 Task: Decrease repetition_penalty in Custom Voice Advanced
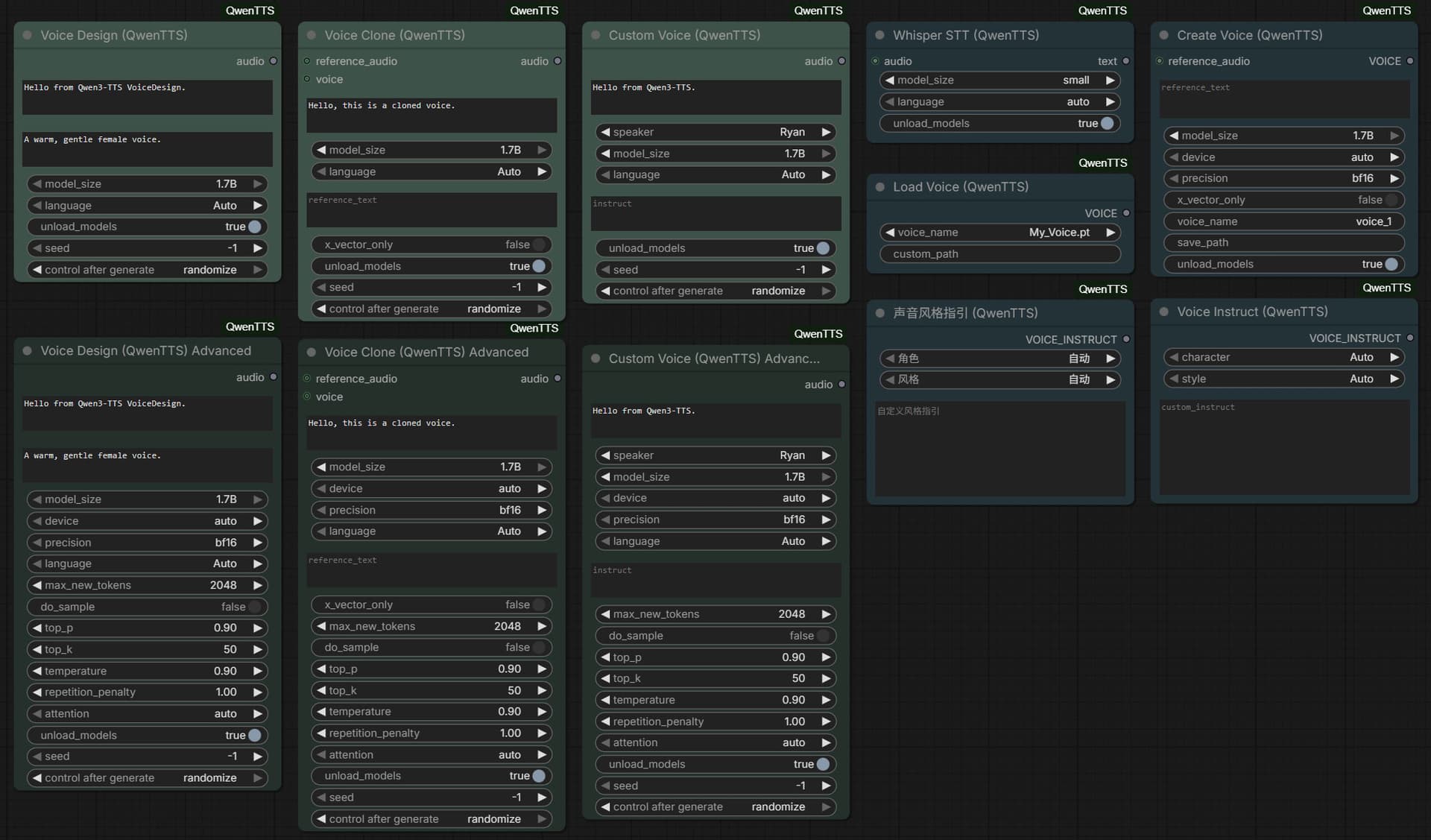606,721
